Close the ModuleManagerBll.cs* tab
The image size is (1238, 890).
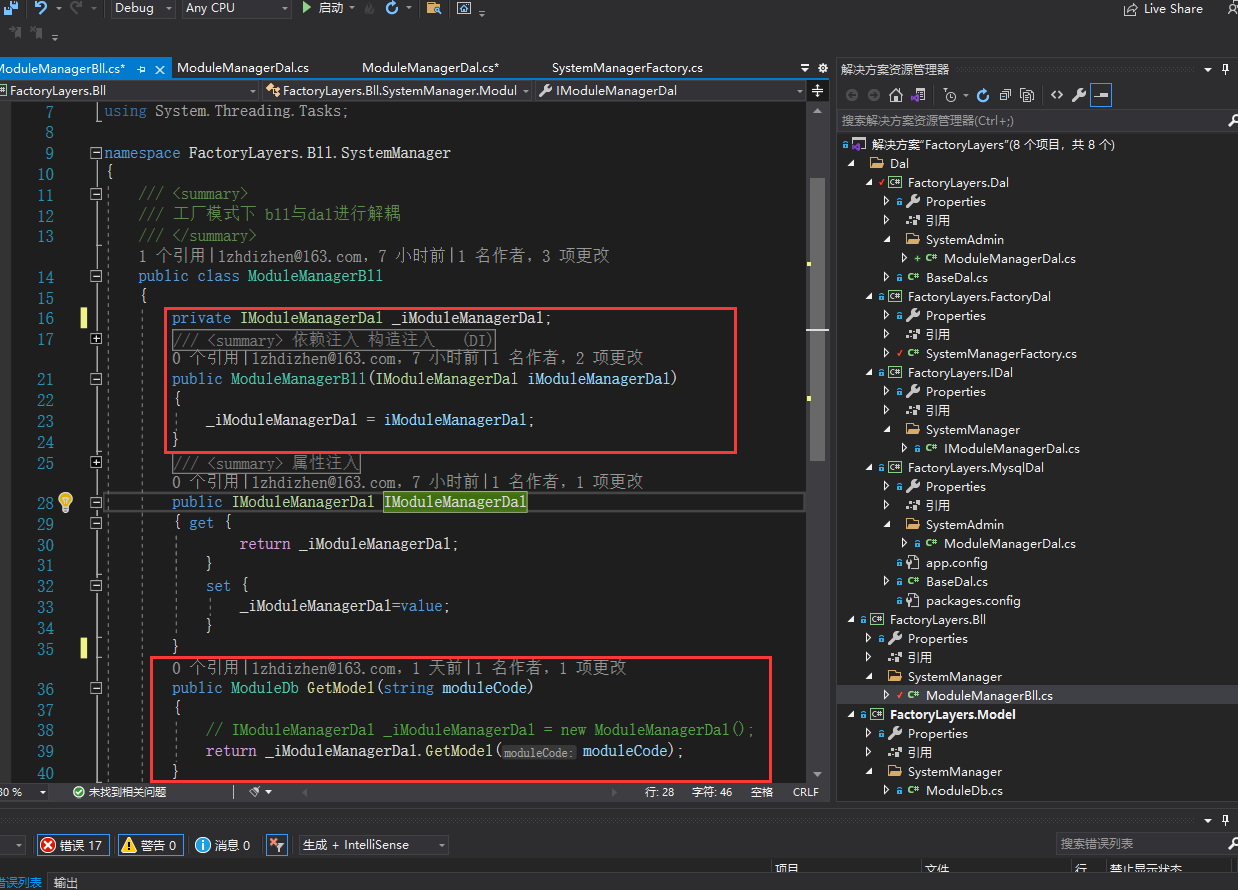pyautogui.click(x=161, y=69)
